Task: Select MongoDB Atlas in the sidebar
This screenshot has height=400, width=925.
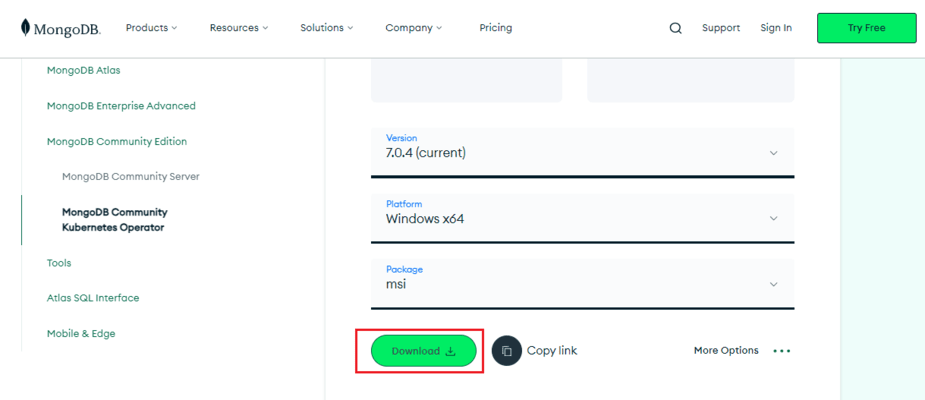Action: (x=83, y=70)
